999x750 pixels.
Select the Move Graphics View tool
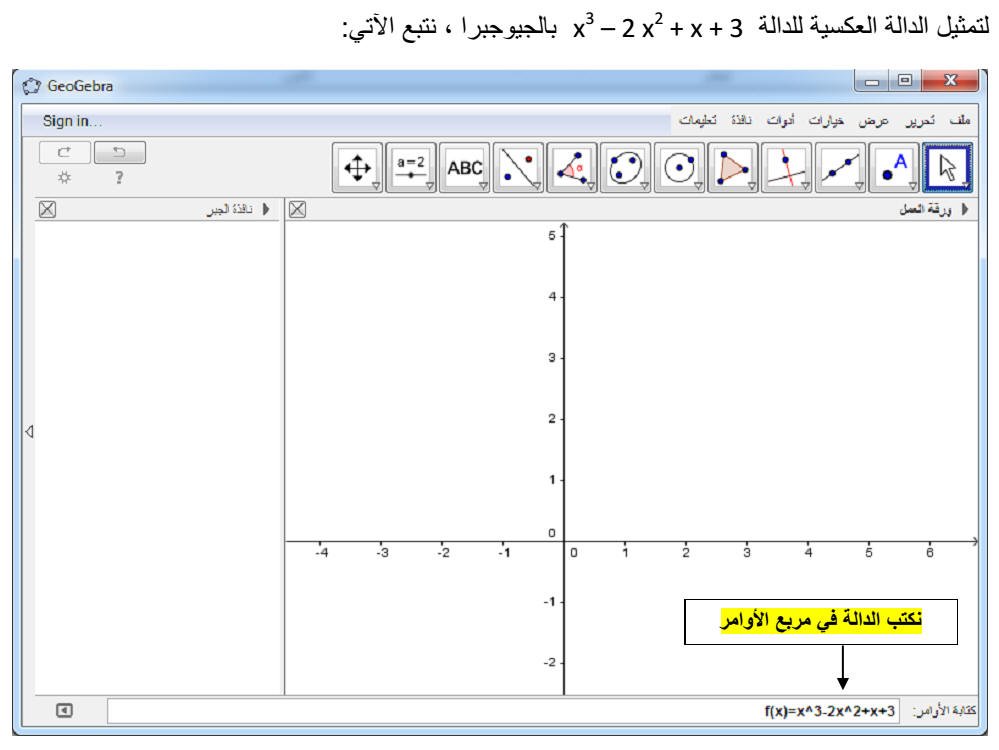pos(357,168)
